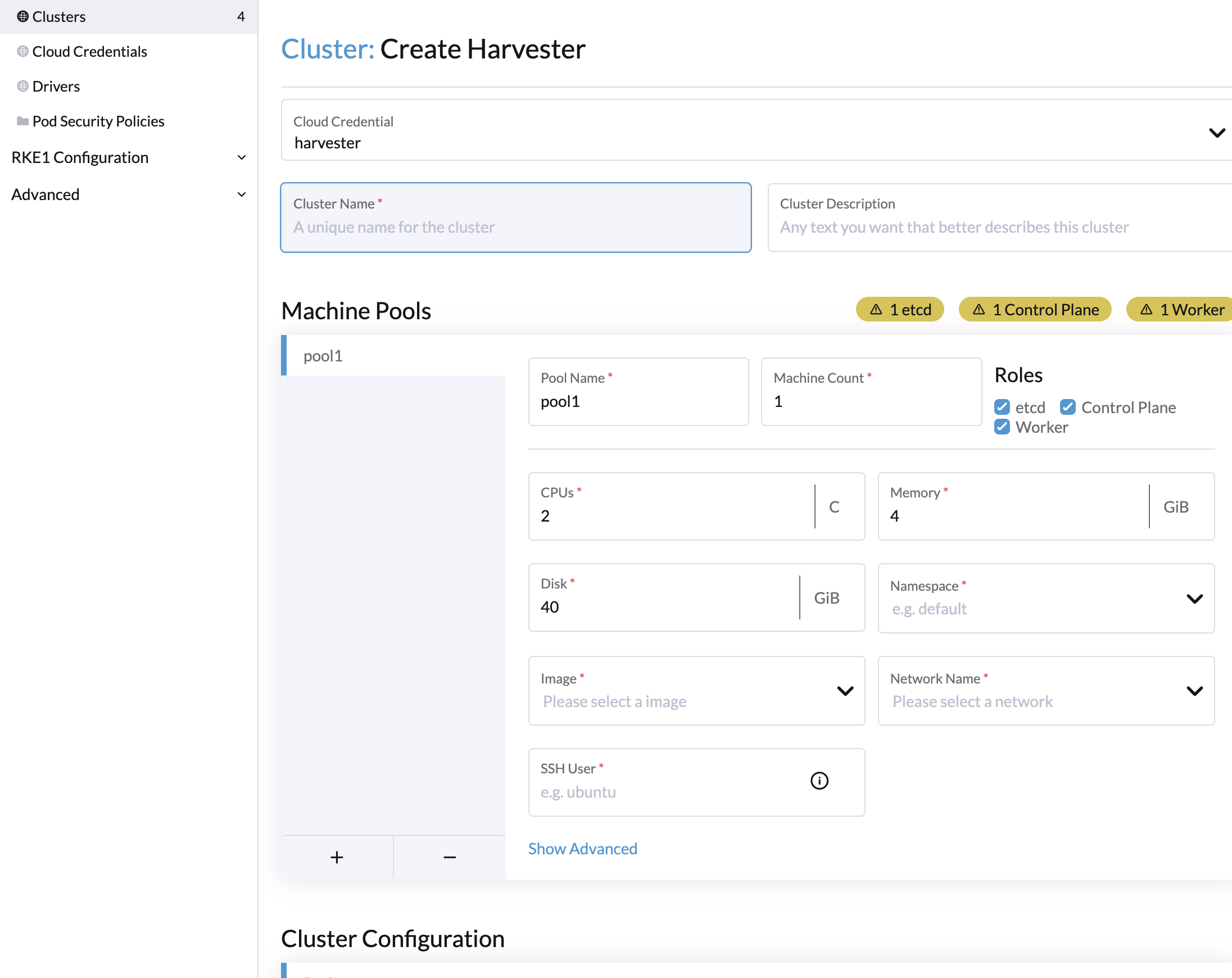Click the folder icon beside Pod Security Policies
This screenshot has width=1232, height=978.
tap(22, 121)
